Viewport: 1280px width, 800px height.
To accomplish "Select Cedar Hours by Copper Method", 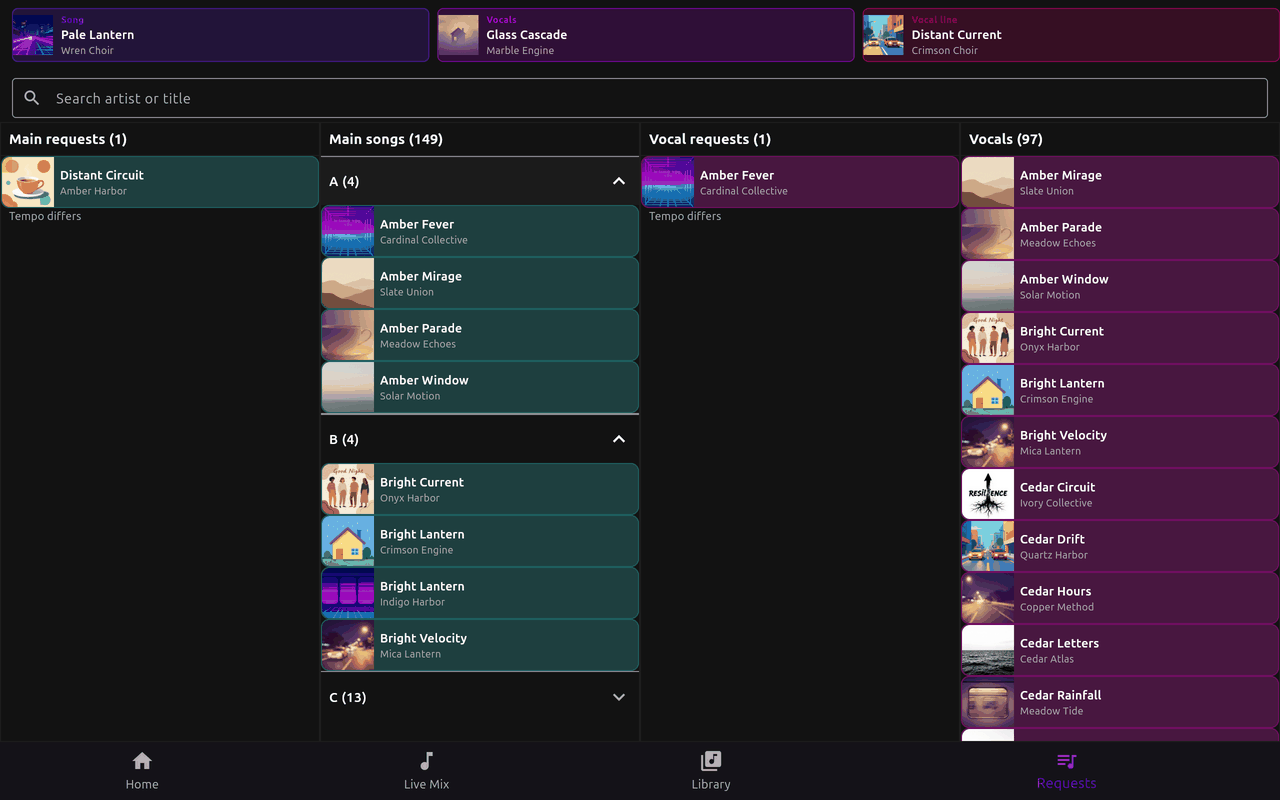I will tap(1120, 598).
